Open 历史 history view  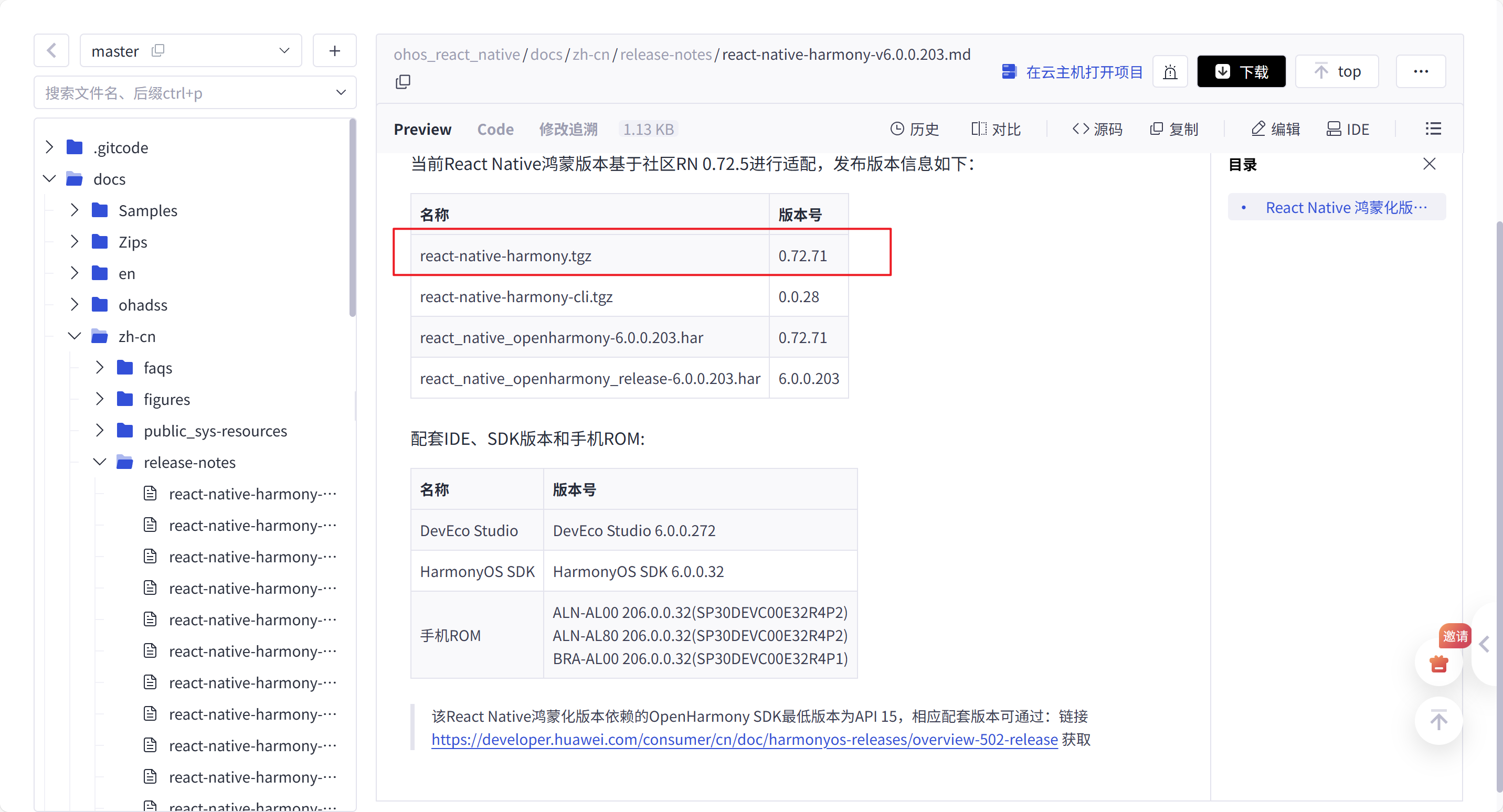click(914, 129)
